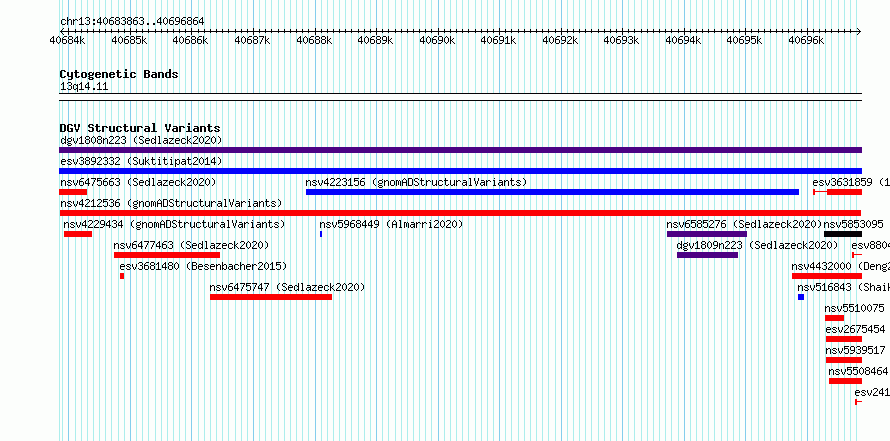The height and width of the screenshot is (441, 890).
Task: Select the esv3892332 blue variant bar
Action: click(460, 171)
